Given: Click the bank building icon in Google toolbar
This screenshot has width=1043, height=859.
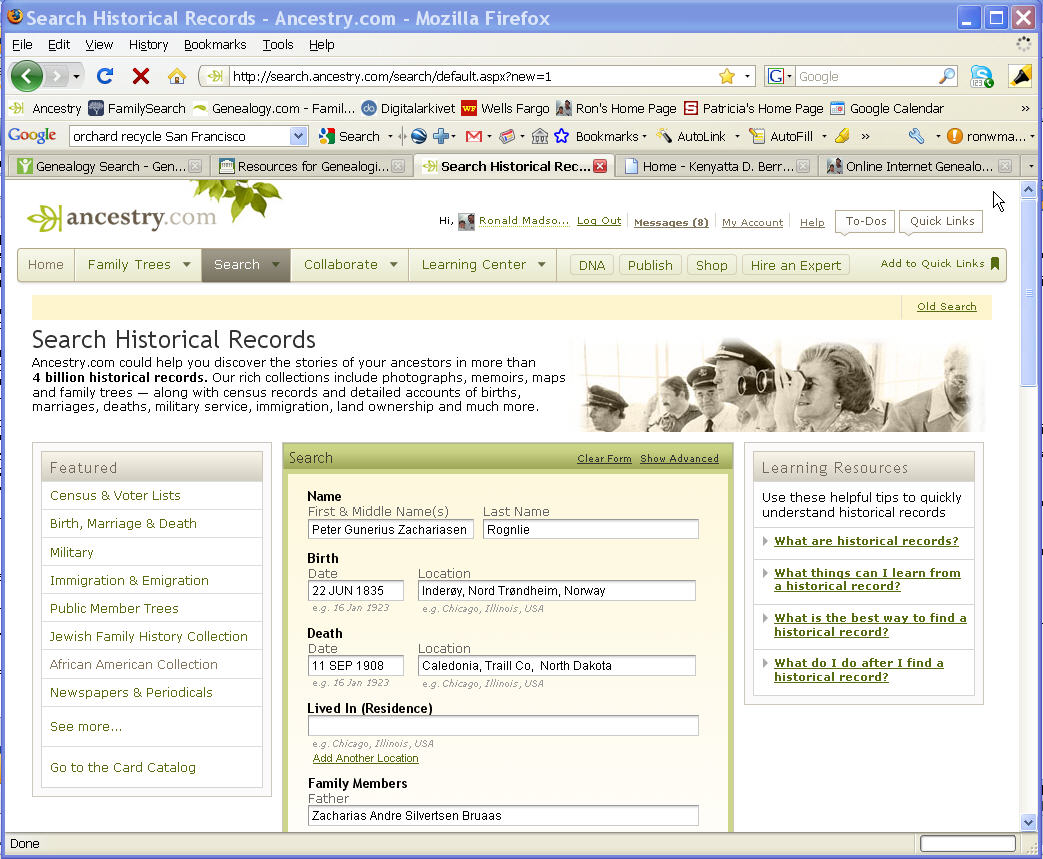Looking at the screenshot, I should [x=539, y=136].
